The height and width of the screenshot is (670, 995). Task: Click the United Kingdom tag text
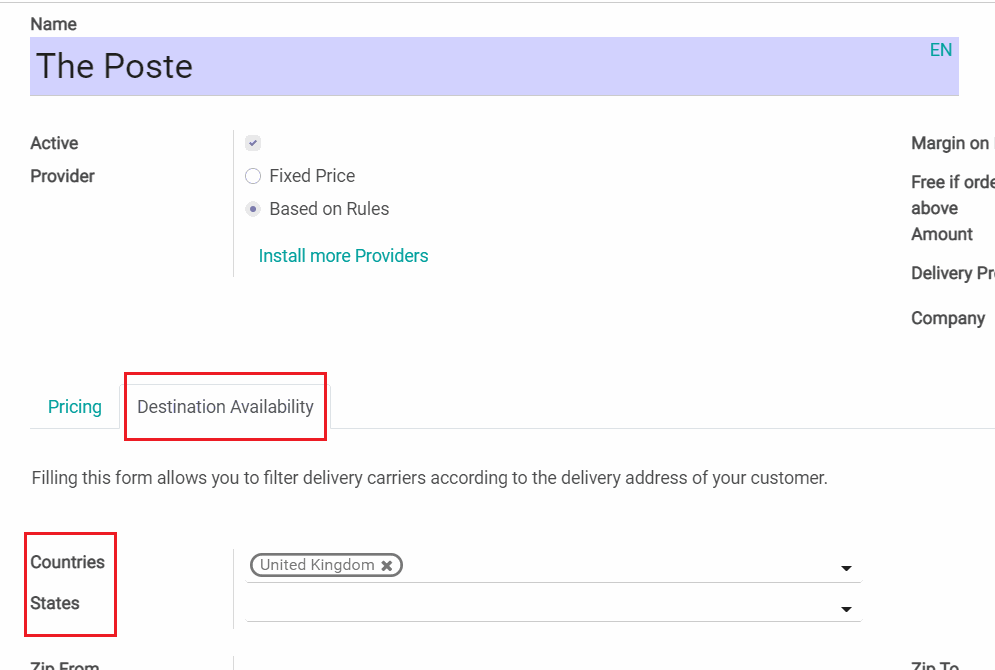click(317, 565)
